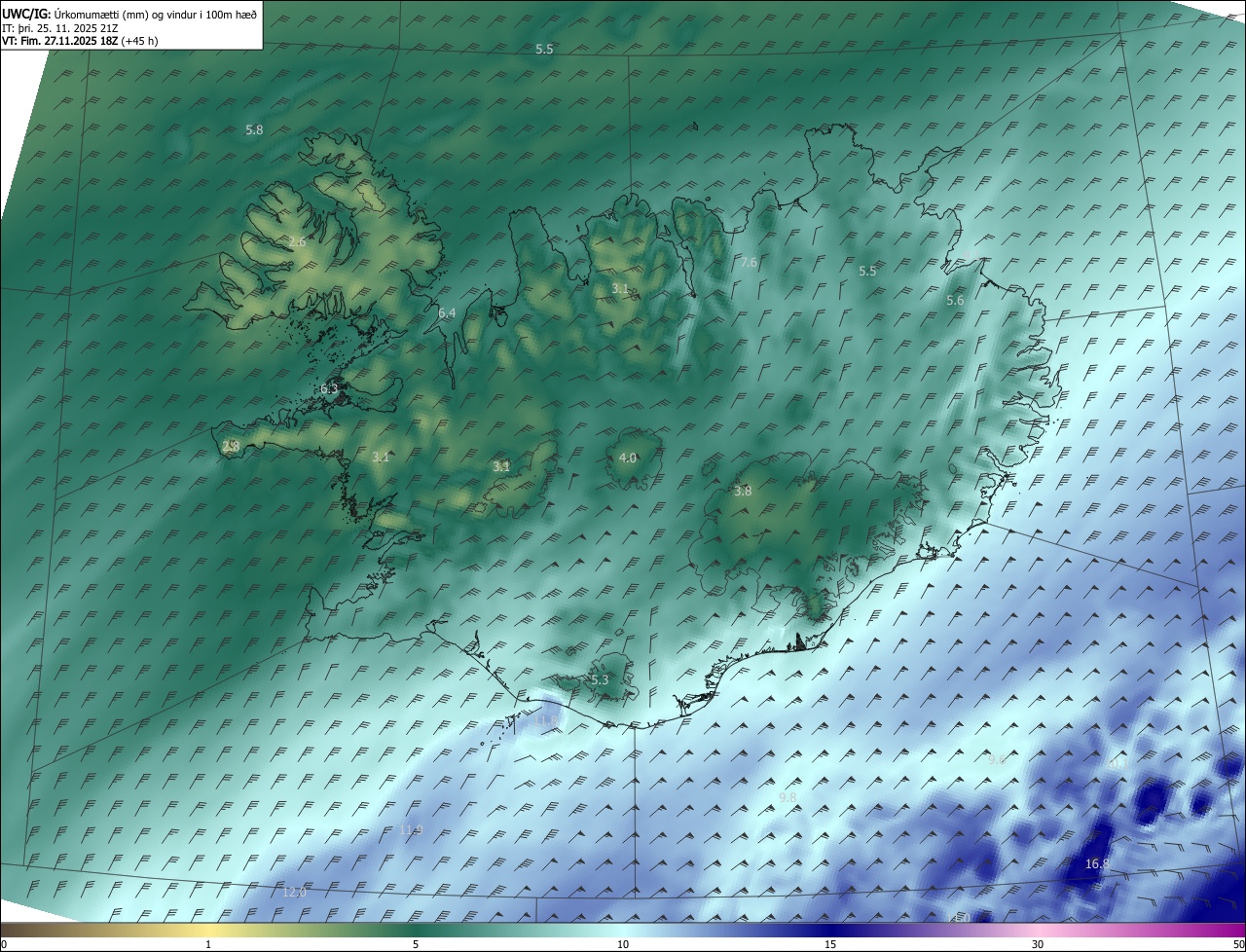Click the 12.0 value on the map
1246x952 pixels.
tap(294, 893)
